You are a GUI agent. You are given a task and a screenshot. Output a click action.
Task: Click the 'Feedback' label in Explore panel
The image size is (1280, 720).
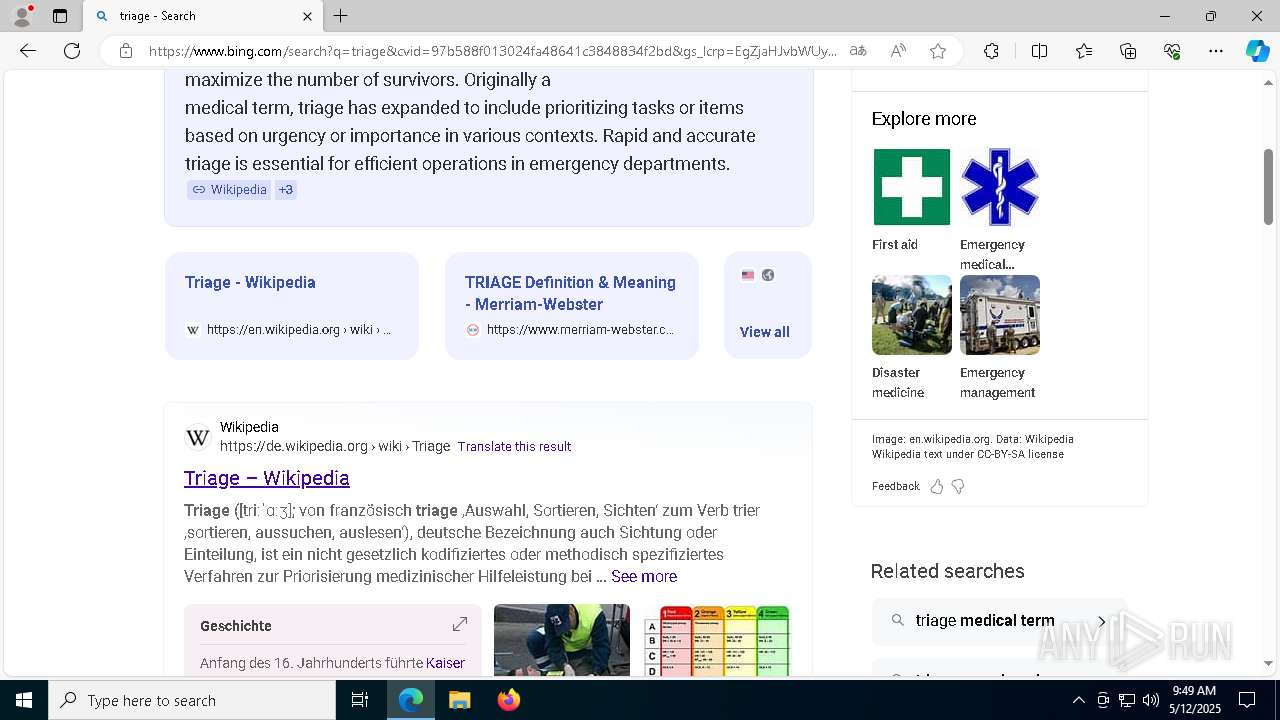896,487
